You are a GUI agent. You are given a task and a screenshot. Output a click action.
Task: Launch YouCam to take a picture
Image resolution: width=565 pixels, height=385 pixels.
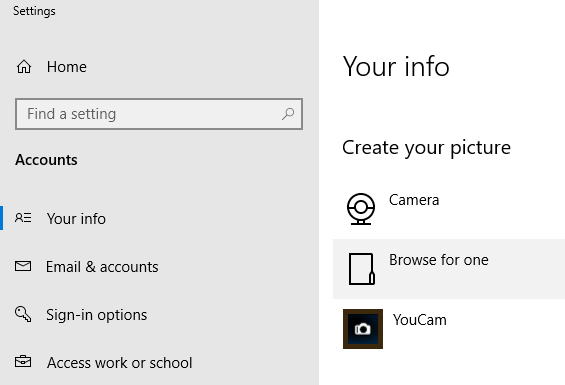[x=419, y=320]
